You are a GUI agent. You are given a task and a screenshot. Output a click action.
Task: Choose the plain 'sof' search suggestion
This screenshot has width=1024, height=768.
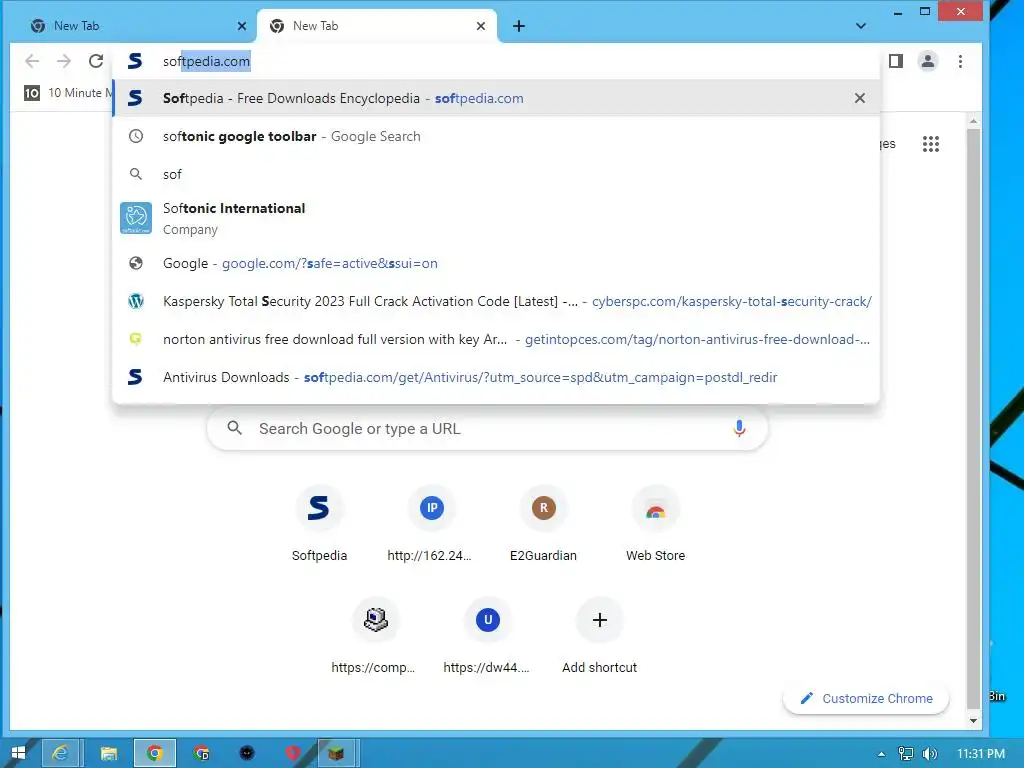(496, 174)
